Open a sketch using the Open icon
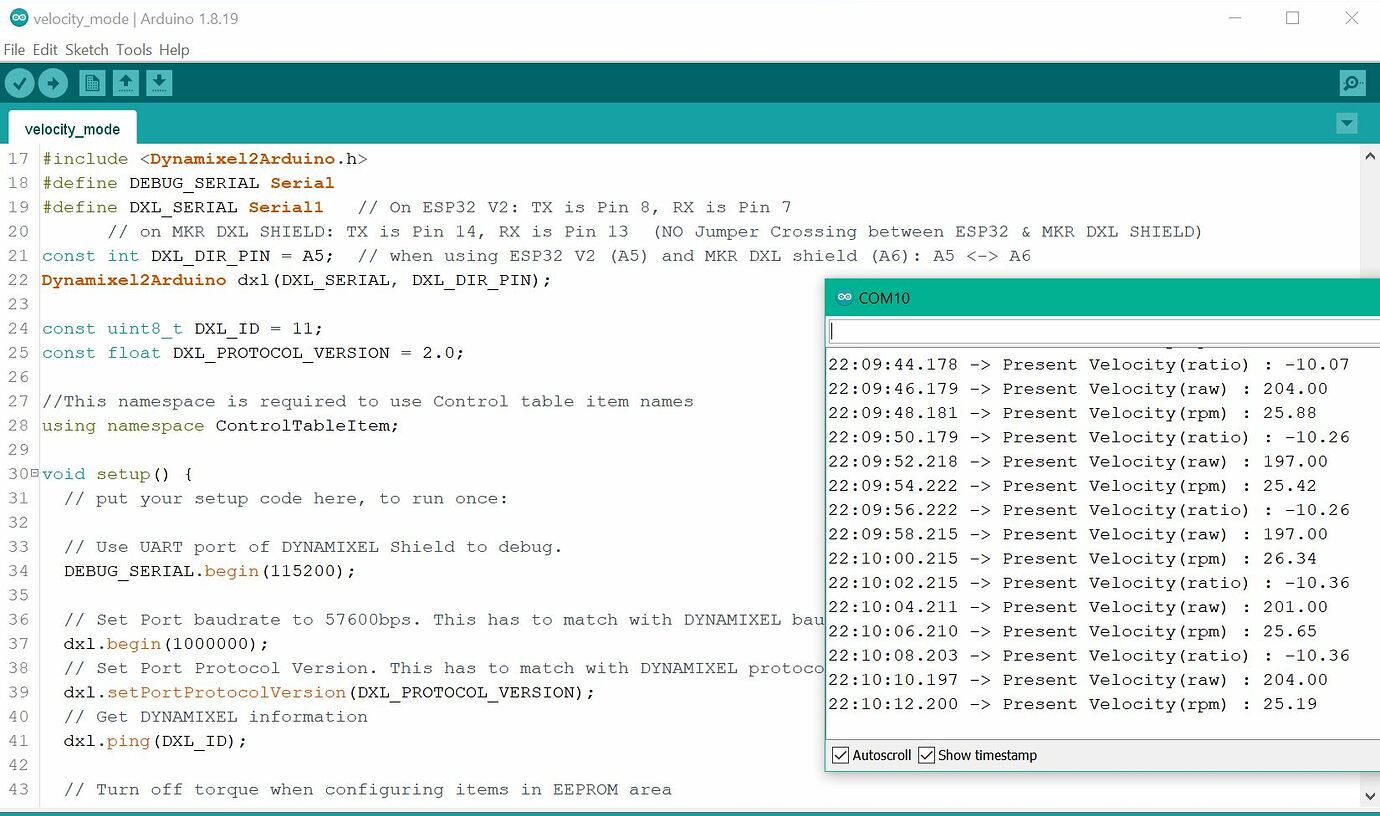Viewport: 1380px width, 816px height. [x=125, y=83]
